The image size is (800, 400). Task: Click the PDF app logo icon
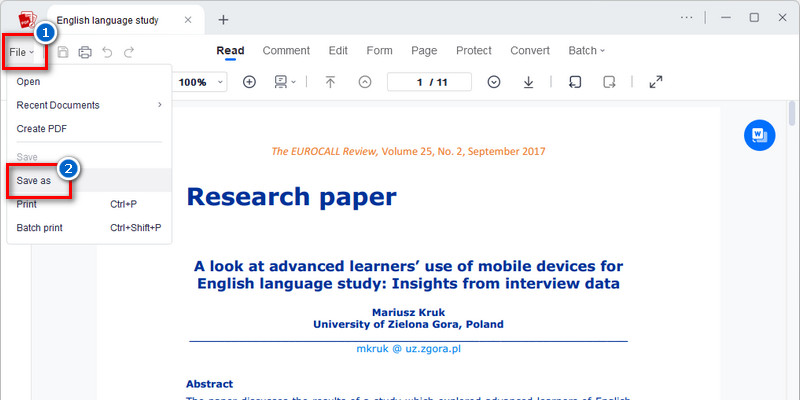[28, 20]
